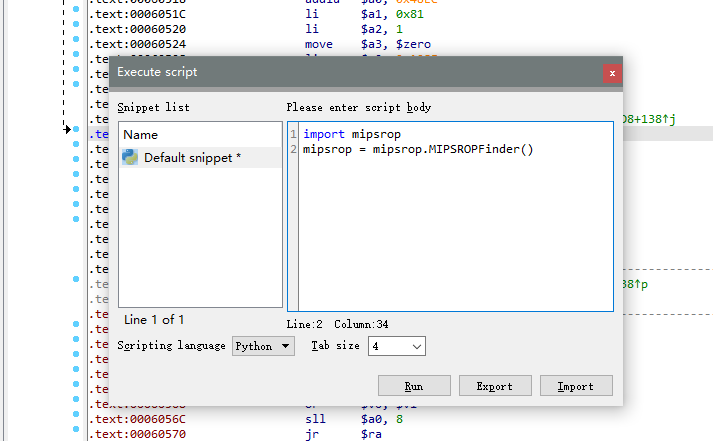Click breakpoint dot at address 00060520

(77, 29)
